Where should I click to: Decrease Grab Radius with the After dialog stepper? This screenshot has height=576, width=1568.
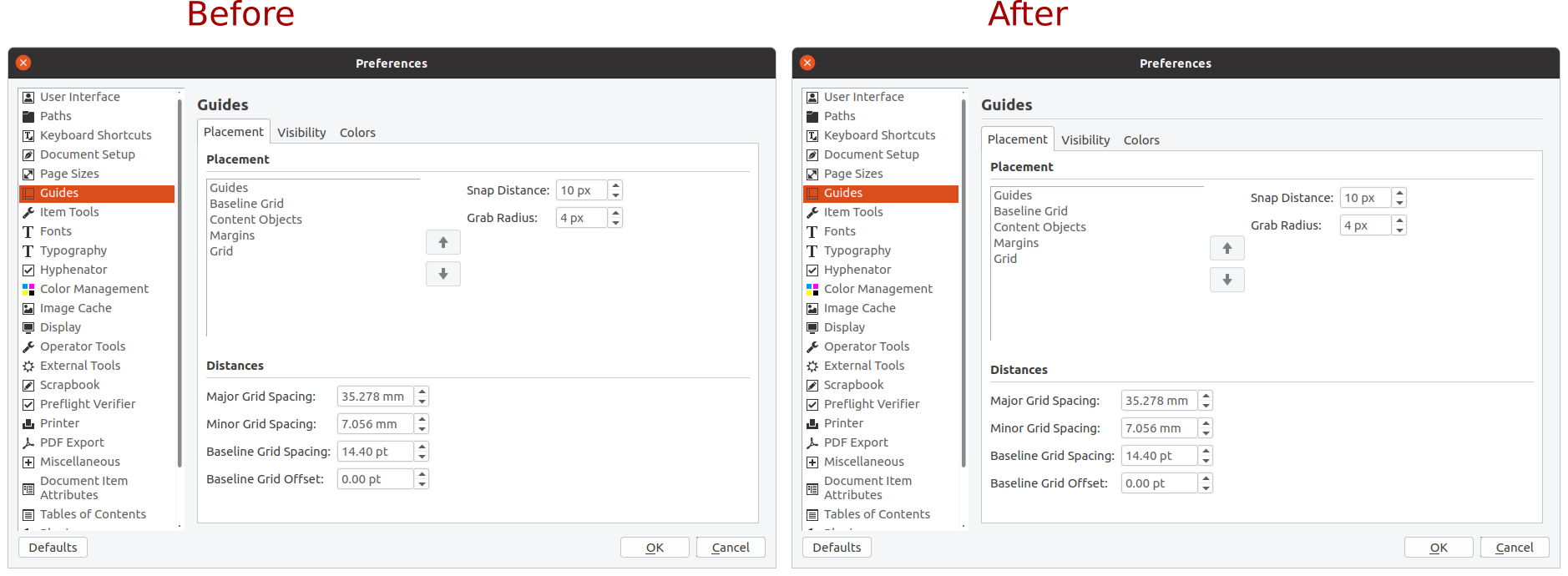point(1399,230)
